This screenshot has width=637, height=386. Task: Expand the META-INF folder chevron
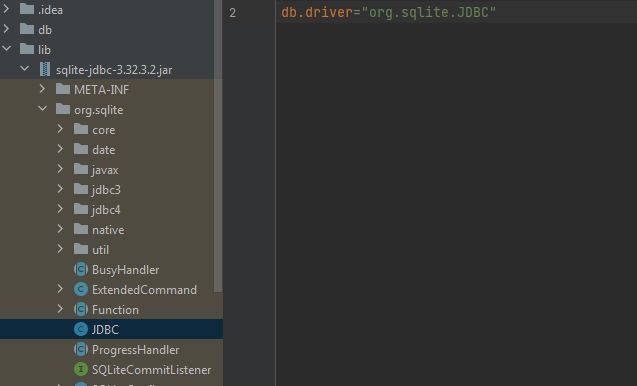[42, 89]
